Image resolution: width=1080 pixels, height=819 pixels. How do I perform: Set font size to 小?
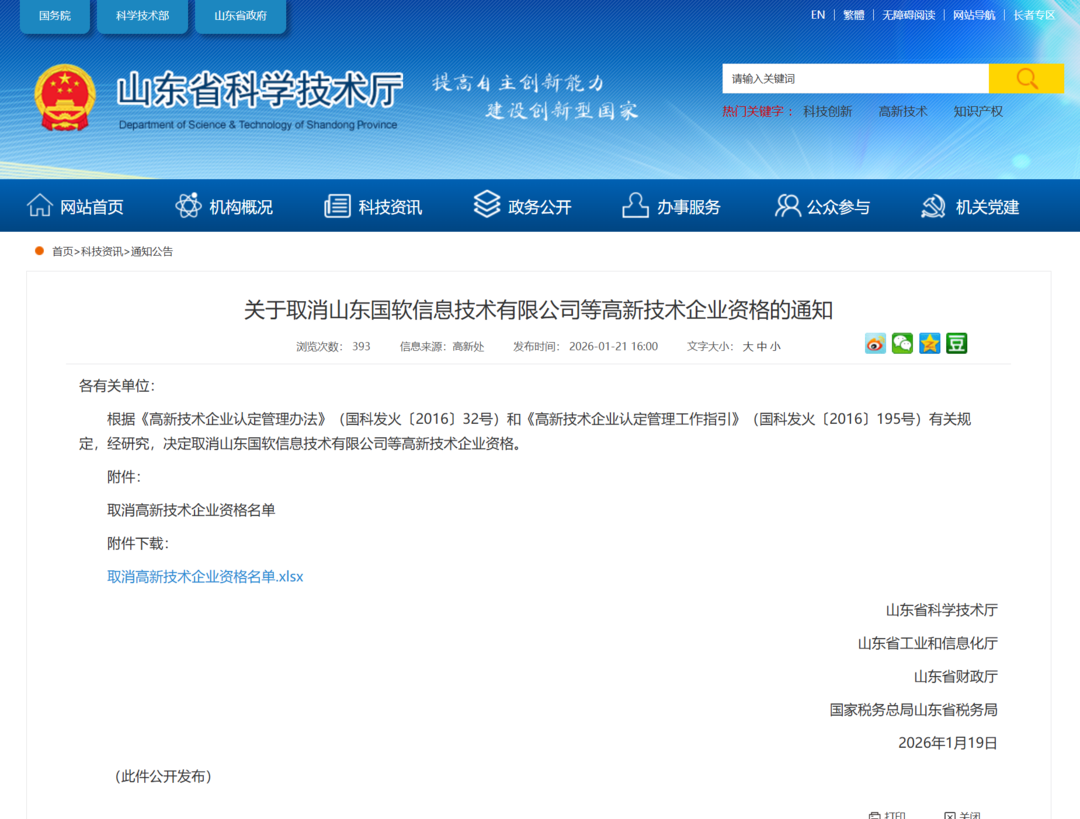(776, 347)
